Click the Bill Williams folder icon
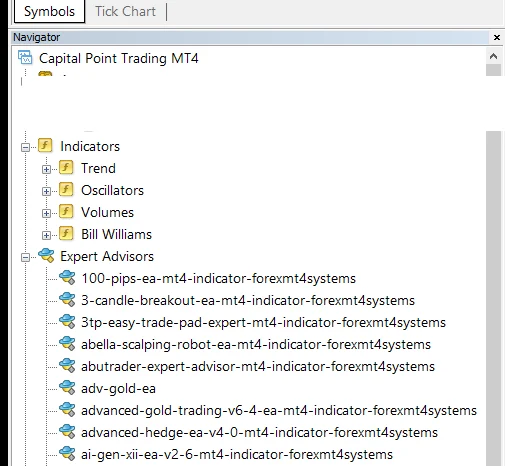Image resolution: width=505 pixels, height=466 pixels. pos(66,234)
